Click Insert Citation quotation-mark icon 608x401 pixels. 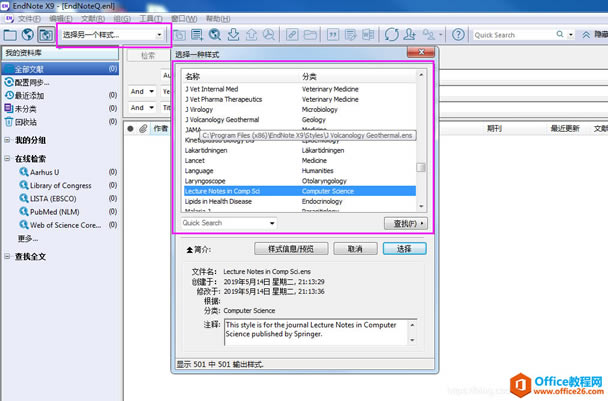coord(333,35)
